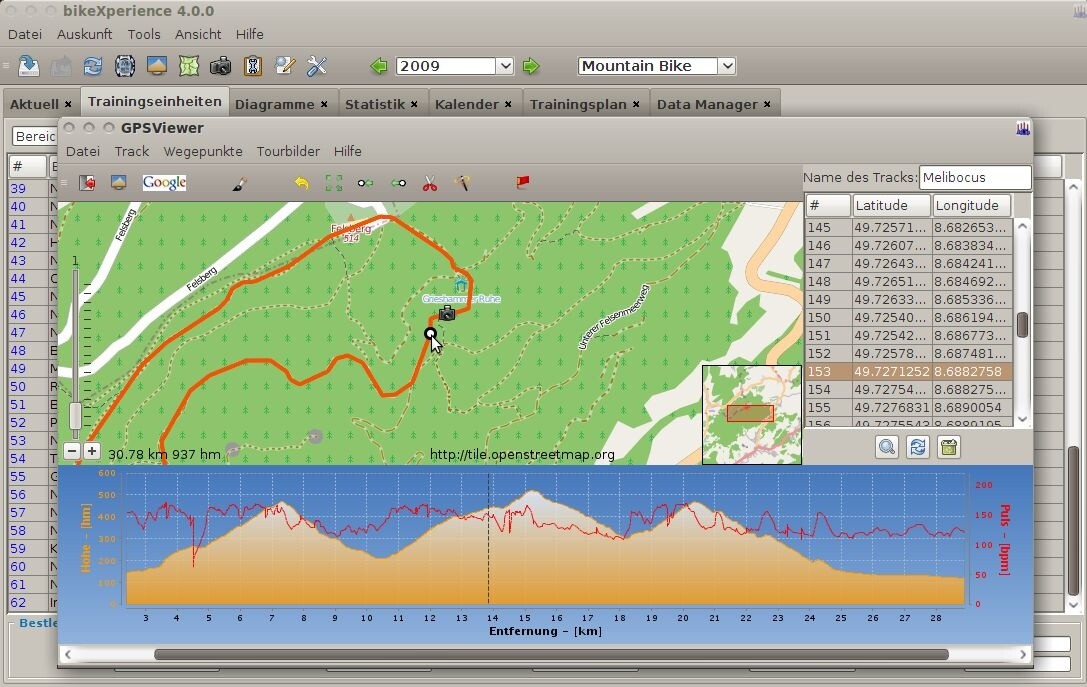Click the overview mini-map thumbnail
Image resolution: width=1087 pixels, height=687 pixels.
pyautogui.click(x=751, y=415)
